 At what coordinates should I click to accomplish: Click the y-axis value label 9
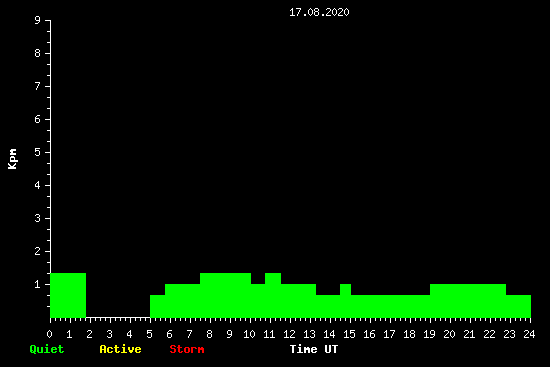(x=38, y=20)
